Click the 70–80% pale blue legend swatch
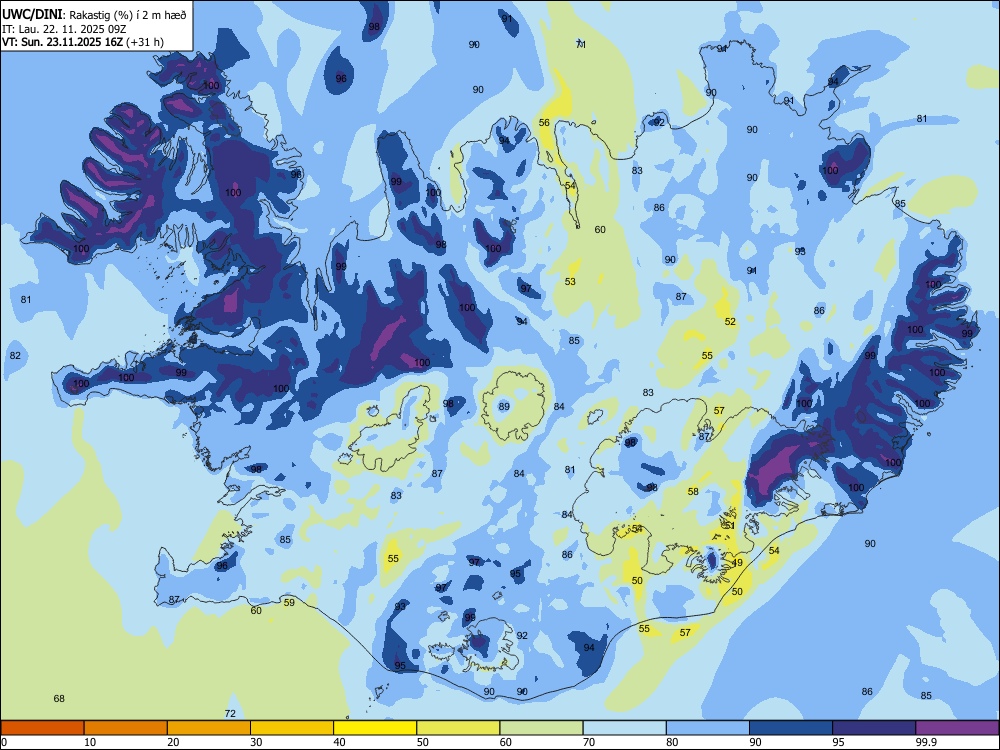The height and width of the screenshot is (750, 1000). 624,728
